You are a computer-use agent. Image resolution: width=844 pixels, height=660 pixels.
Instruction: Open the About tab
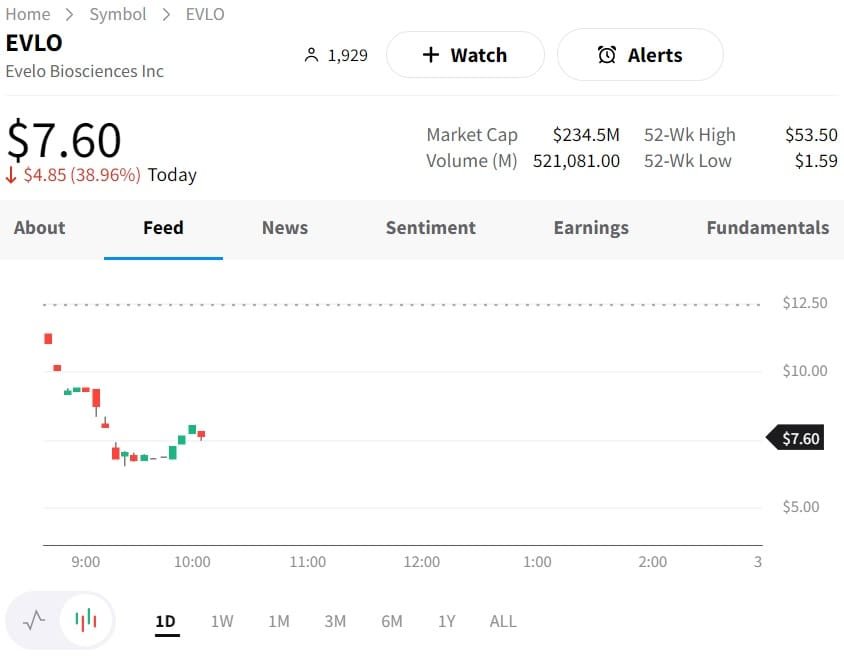click(39, 228)
